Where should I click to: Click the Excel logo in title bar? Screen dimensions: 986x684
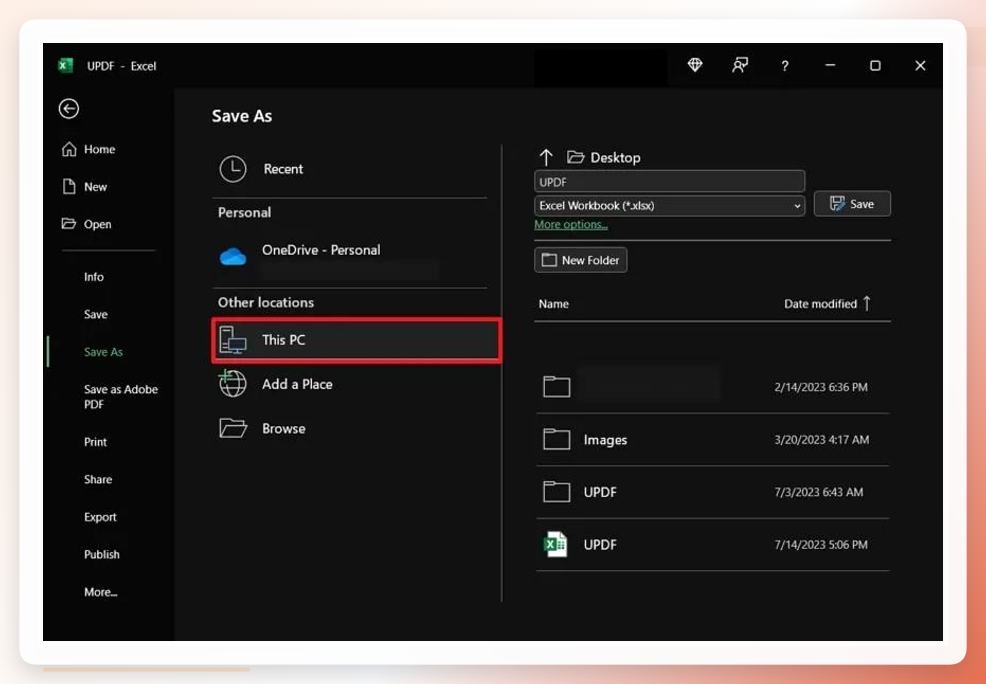coord(65,65)
